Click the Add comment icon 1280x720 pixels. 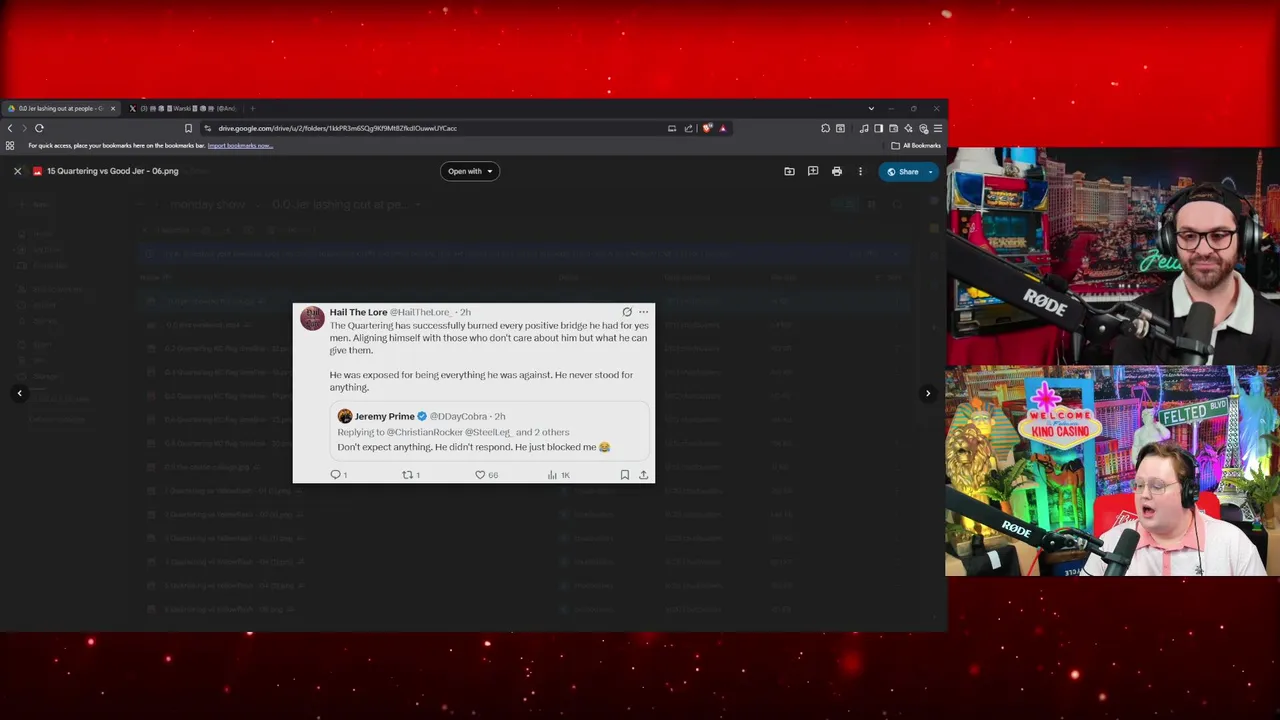[813, 171]
